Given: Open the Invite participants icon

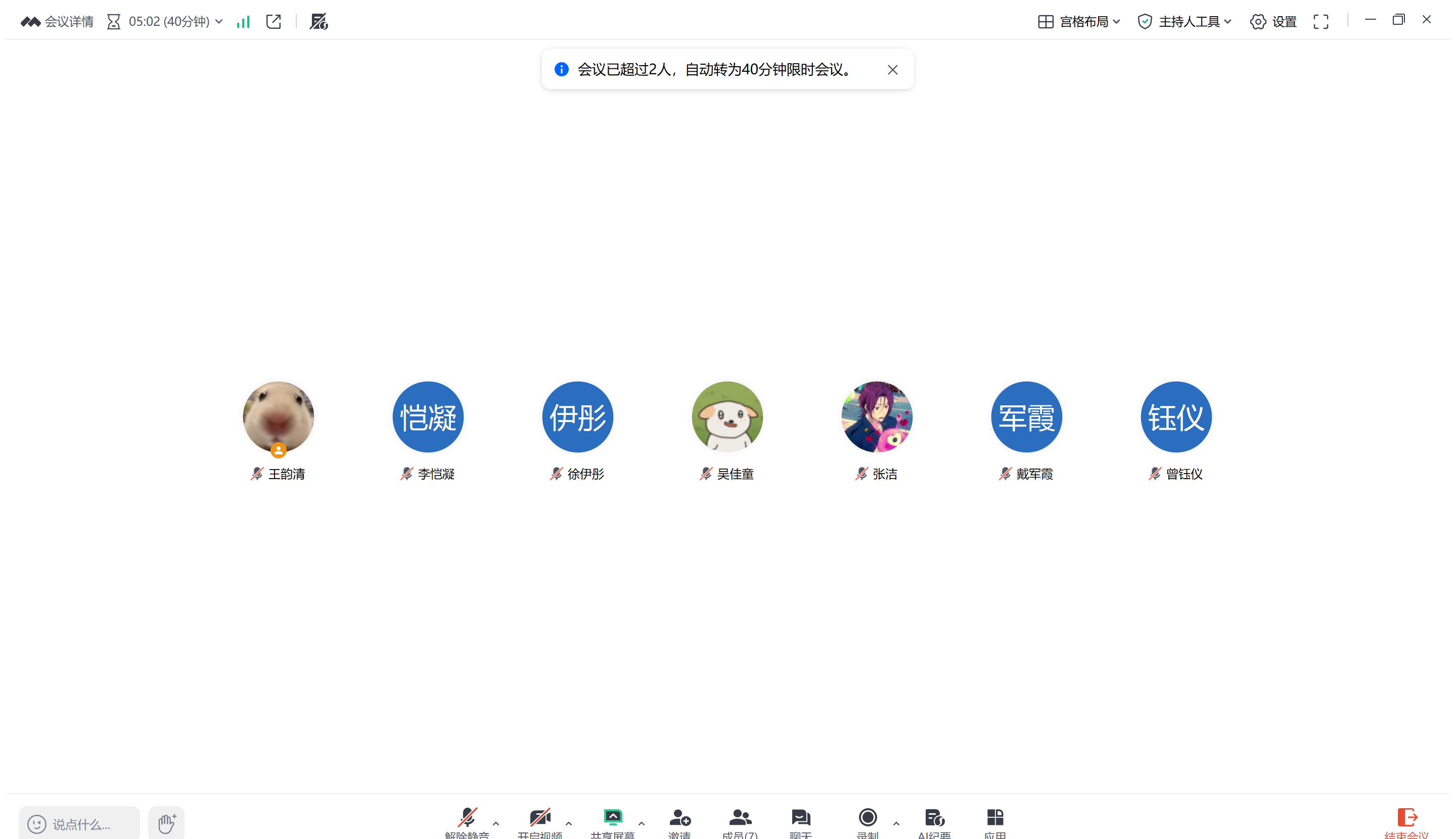Looking at the screenshot, I should point(679,818).
